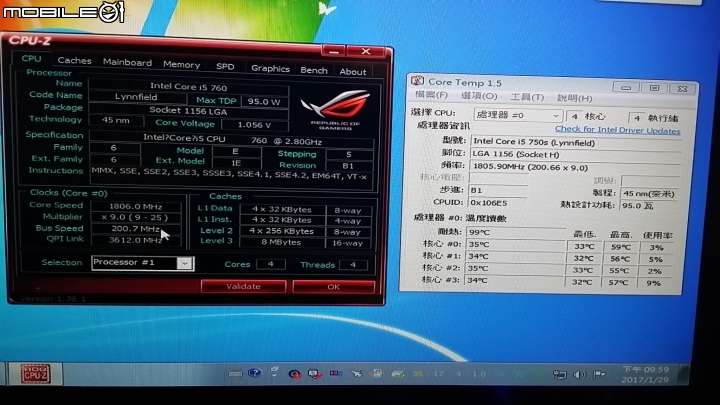Open the Action Center flag icon

coord(599,375)
